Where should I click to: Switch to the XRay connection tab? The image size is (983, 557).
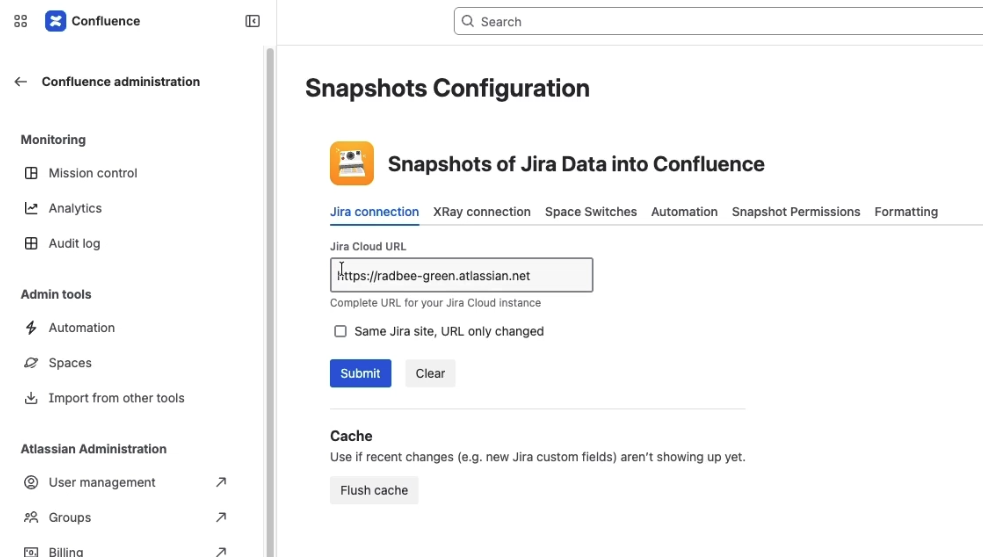pos(481,212)
